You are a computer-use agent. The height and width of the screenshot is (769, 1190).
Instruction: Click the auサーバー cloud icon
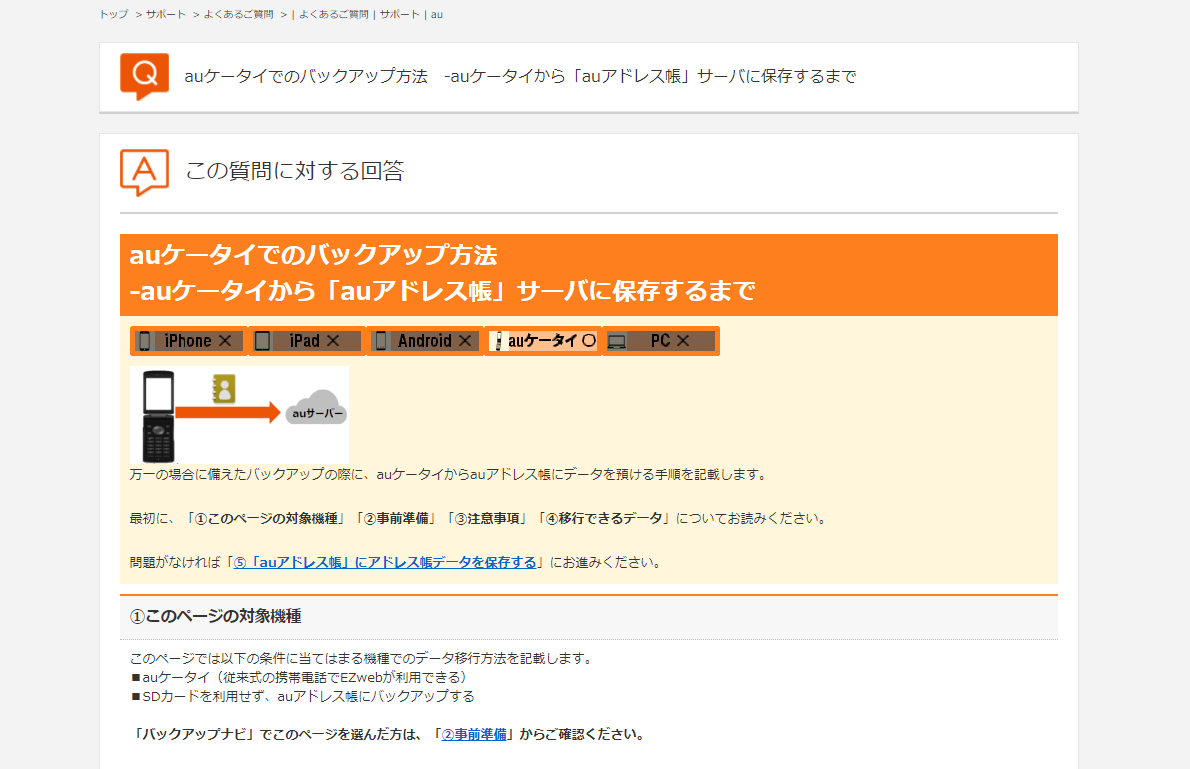(316, 408)
